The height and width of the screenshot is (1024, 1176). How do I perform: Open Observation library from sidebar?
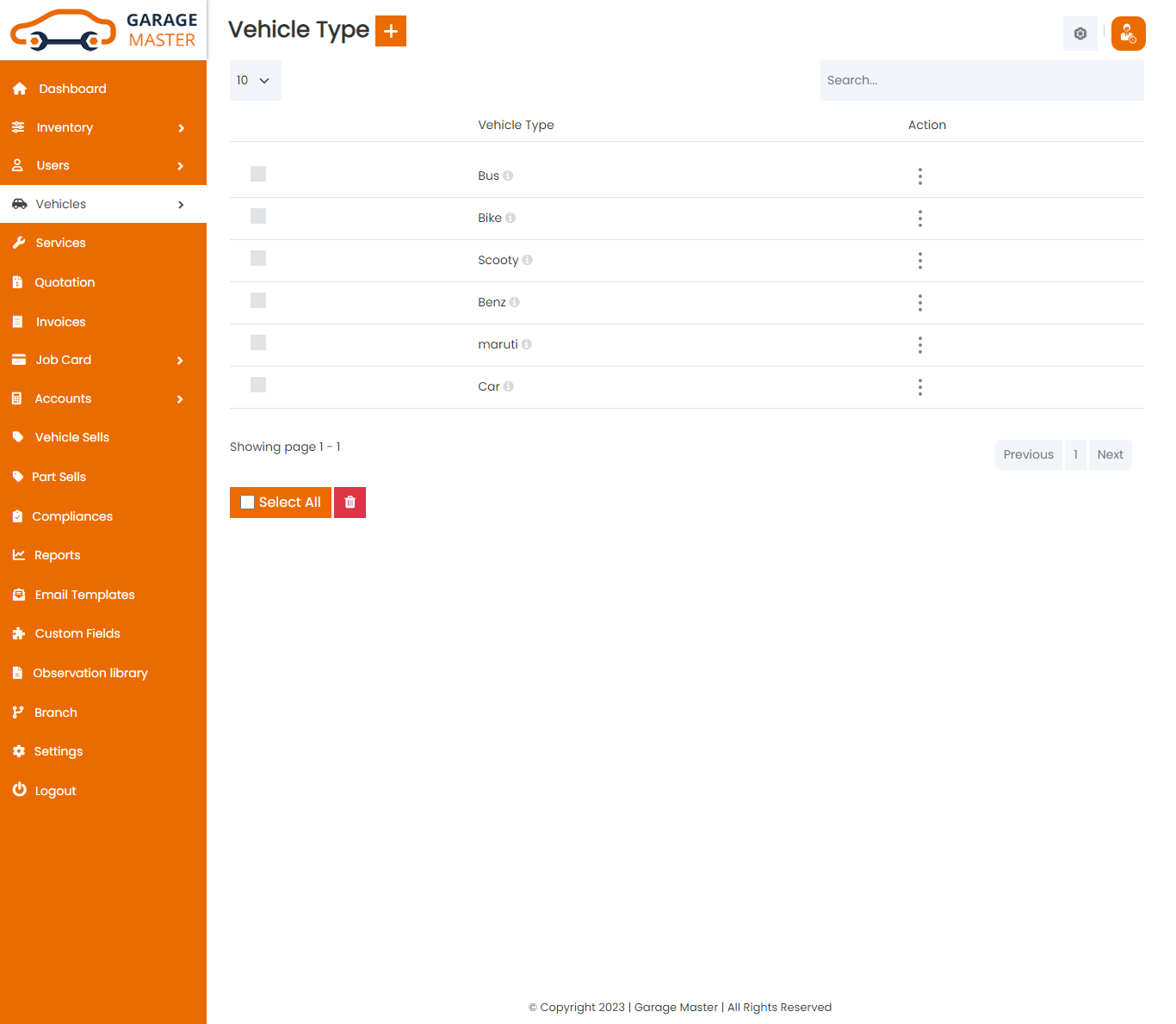click(x=90, y=673)
